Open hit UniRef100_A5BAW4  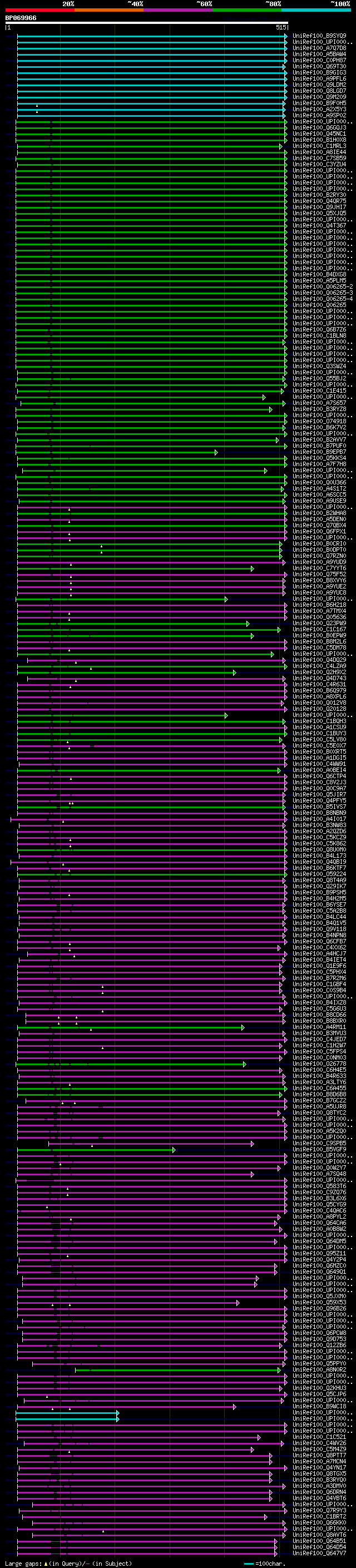319,54
